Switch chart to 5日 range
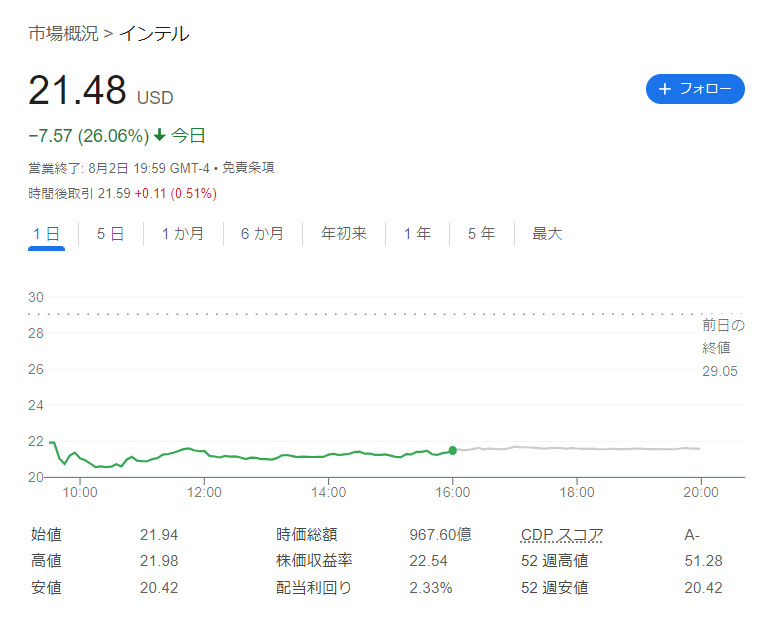 [110, 234]
